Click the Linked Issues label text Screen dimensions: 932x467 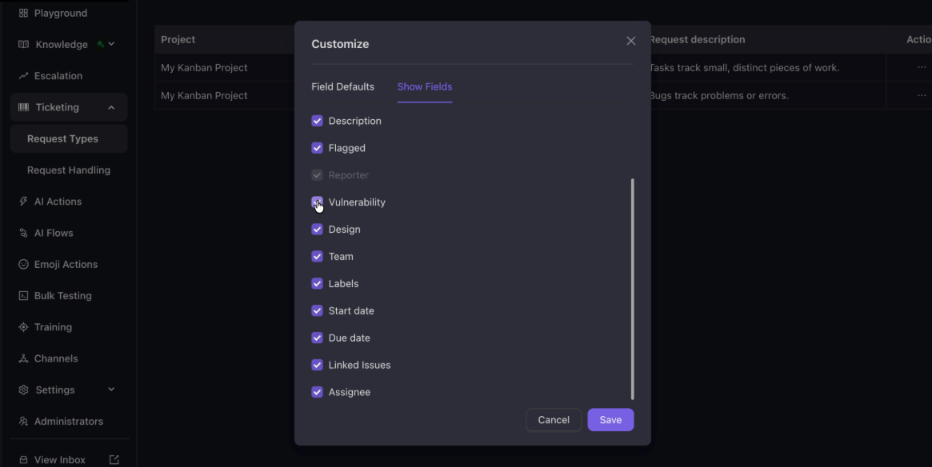click(x=360, y=365)
